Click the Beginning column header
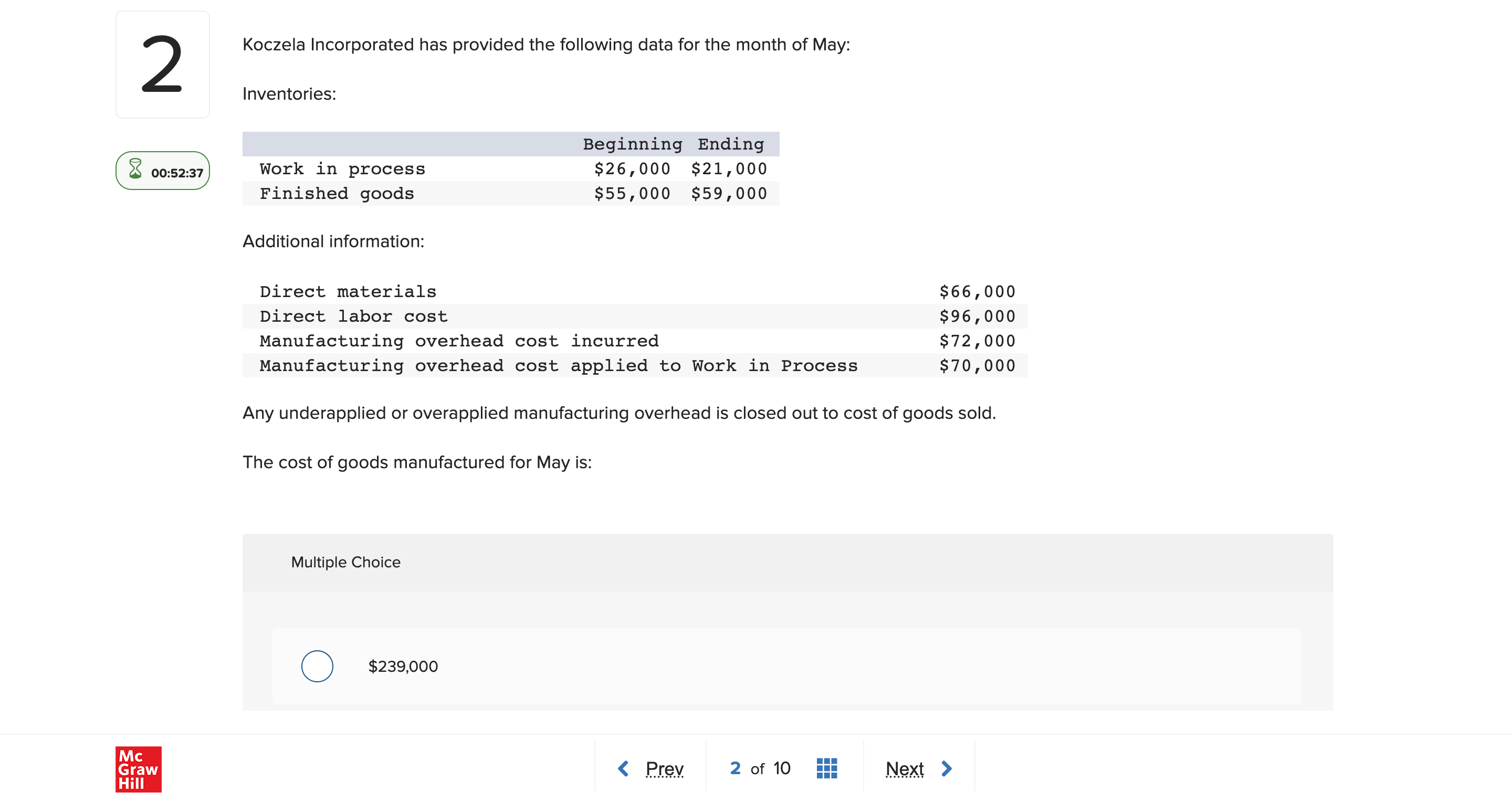Viewport: 1512px width, 802px height. click(x=632, y=144)
